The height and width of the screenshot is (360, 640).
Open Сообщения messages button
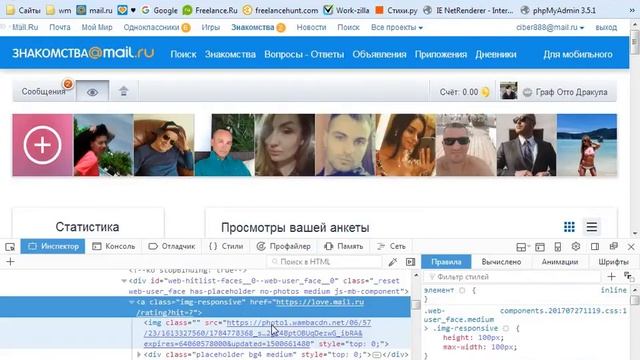click(x=44, y=91)
